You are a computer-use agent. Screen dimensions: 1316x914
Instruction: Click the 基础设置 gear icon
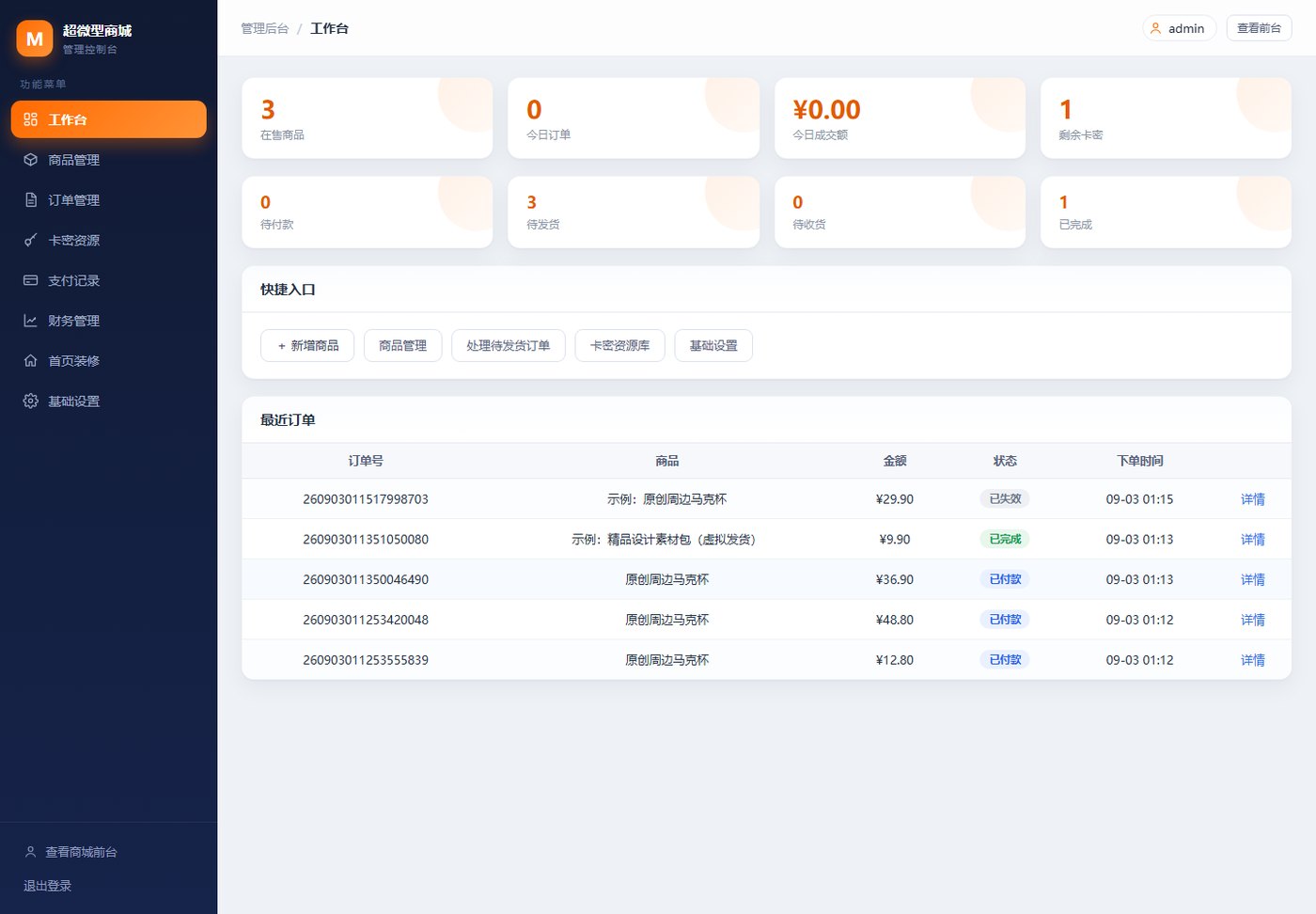(31, 402)
